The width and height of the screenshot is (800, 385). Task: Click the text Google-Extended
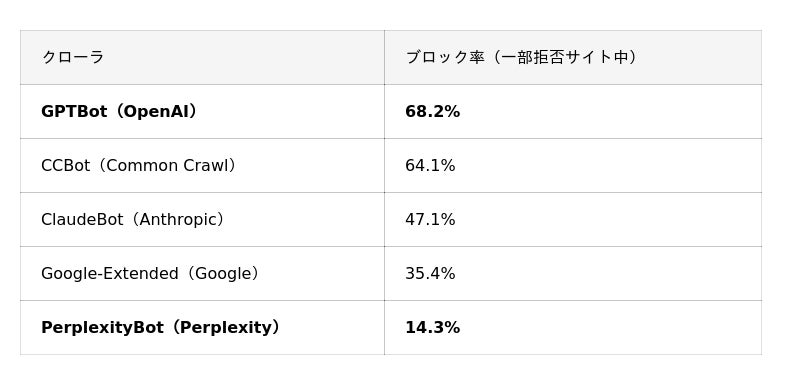(109, 274)
